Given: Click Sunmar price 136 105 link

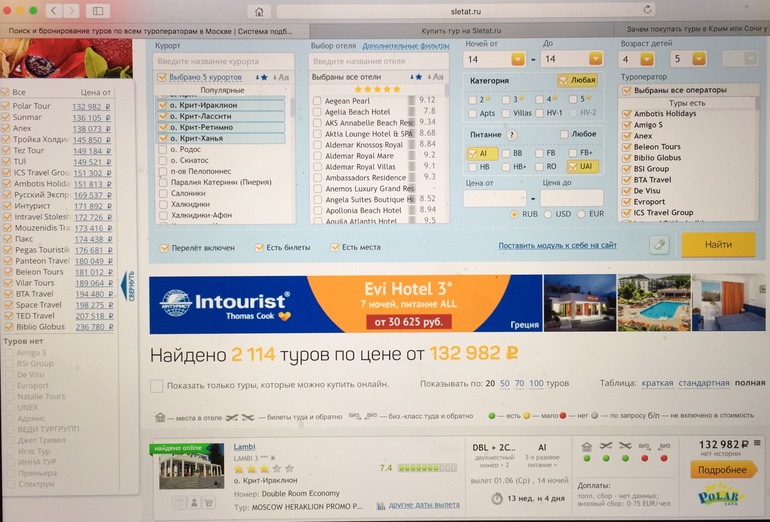Looking at the screenshot, I should coord(92,118).
